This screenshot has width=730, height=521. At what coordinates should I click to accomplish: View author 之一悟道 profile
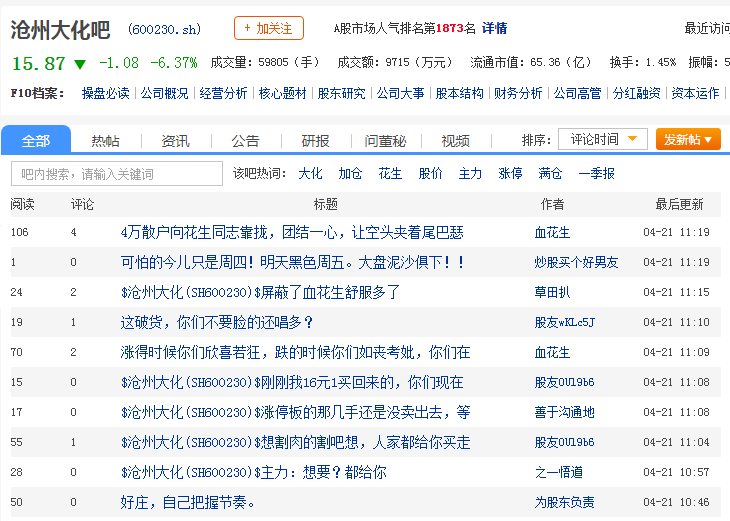559,472
